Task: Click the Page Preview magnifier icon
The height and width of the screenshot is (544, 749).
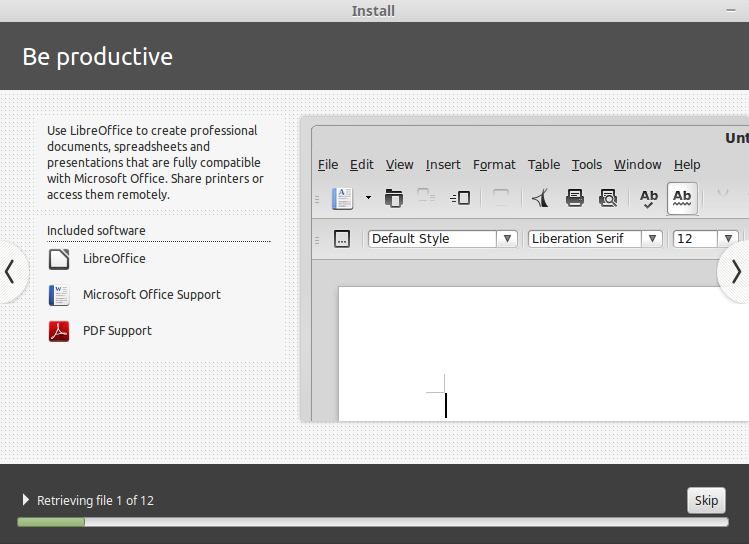Action: (608, 198)
